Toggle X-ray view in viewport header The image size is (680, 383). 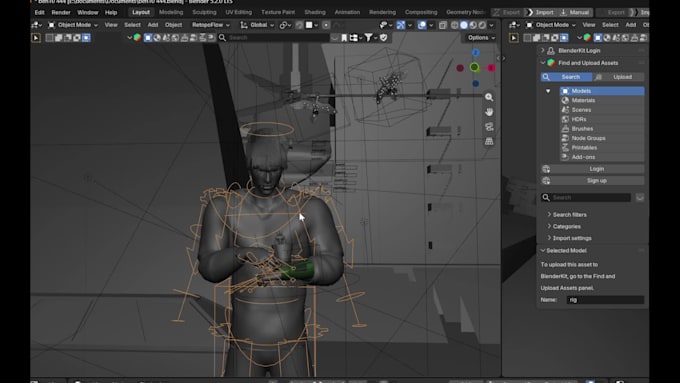(x=442, y=25)
